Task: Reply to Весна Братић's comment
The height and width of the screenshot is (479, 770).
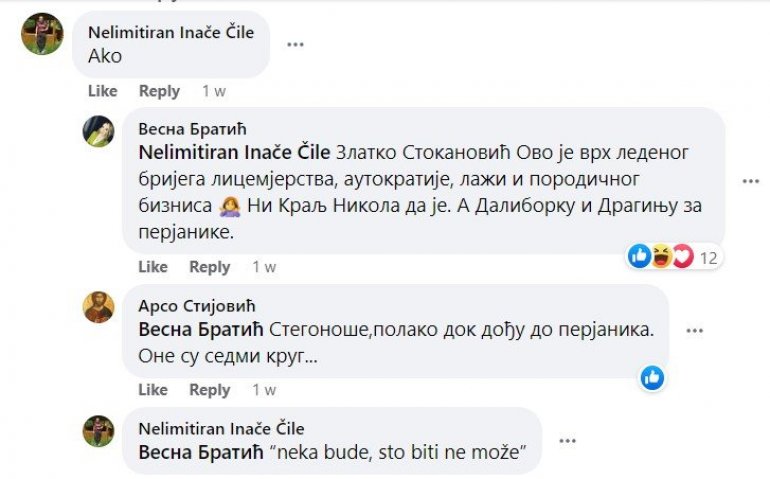Action: pyautogui.click(x=210, y=267)
